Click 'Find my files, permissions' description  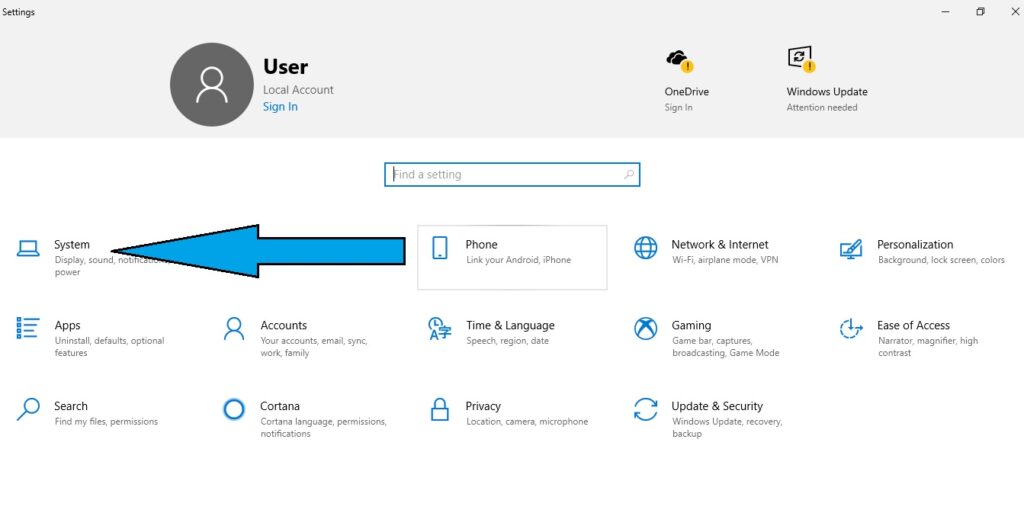click(106, 422)
